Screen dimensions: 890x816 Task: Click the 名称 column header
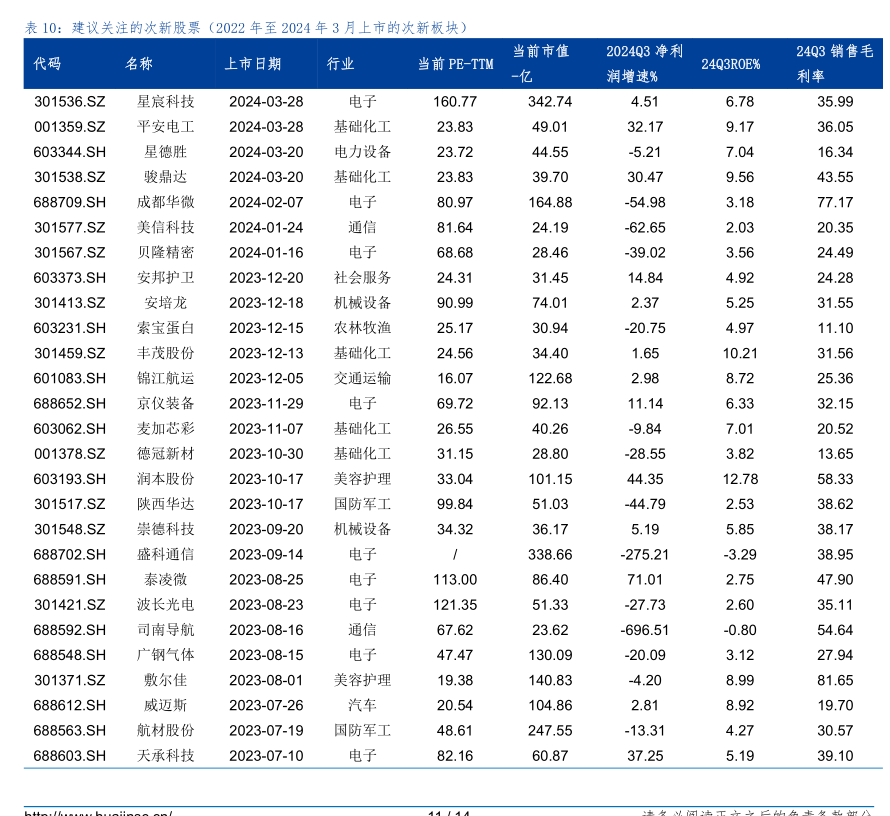139,64
